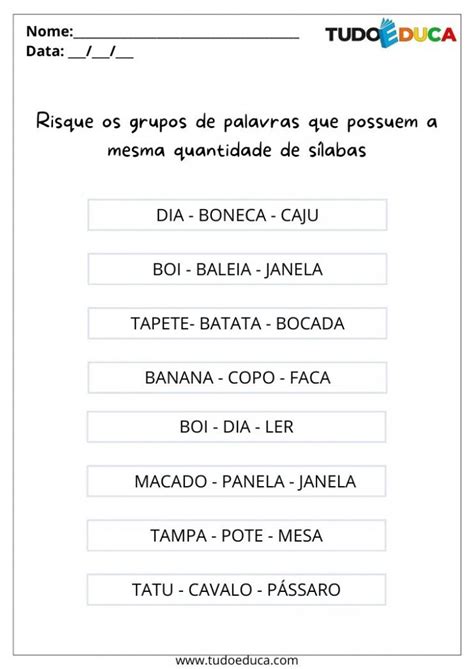Open the www.tudoeduca.com link
This screenshot has width=474, height=669.
[x=237, y=660]
